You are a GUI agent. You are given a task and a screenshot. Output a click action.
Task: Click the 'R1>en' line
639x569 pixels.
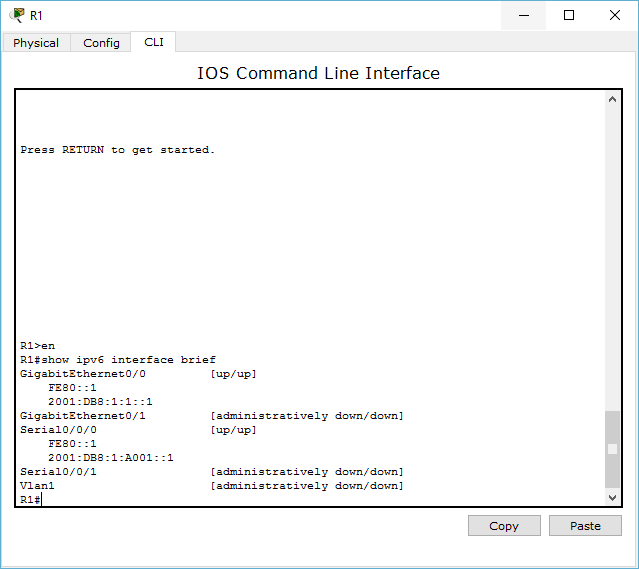click(37, 346)
